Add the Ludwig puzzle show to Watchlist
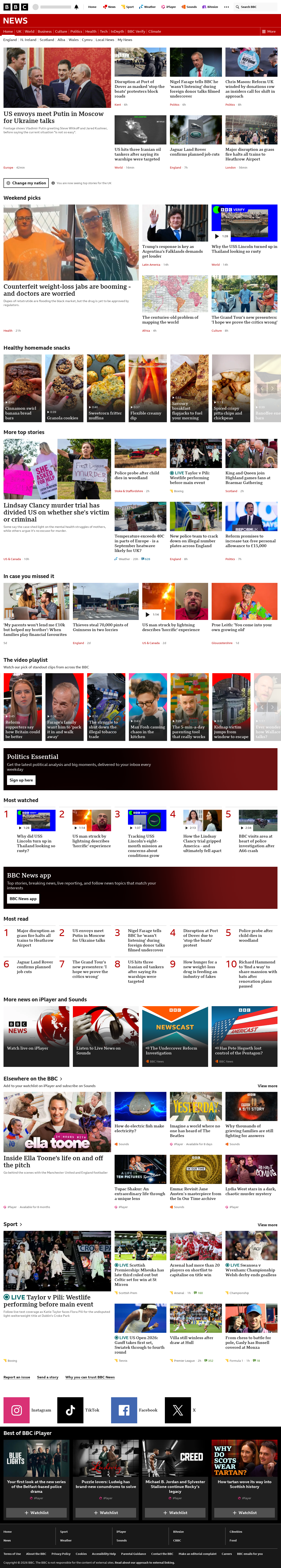Viewport: 281px width, 1568px height. pyautogui.click(x=106, y=1513)
